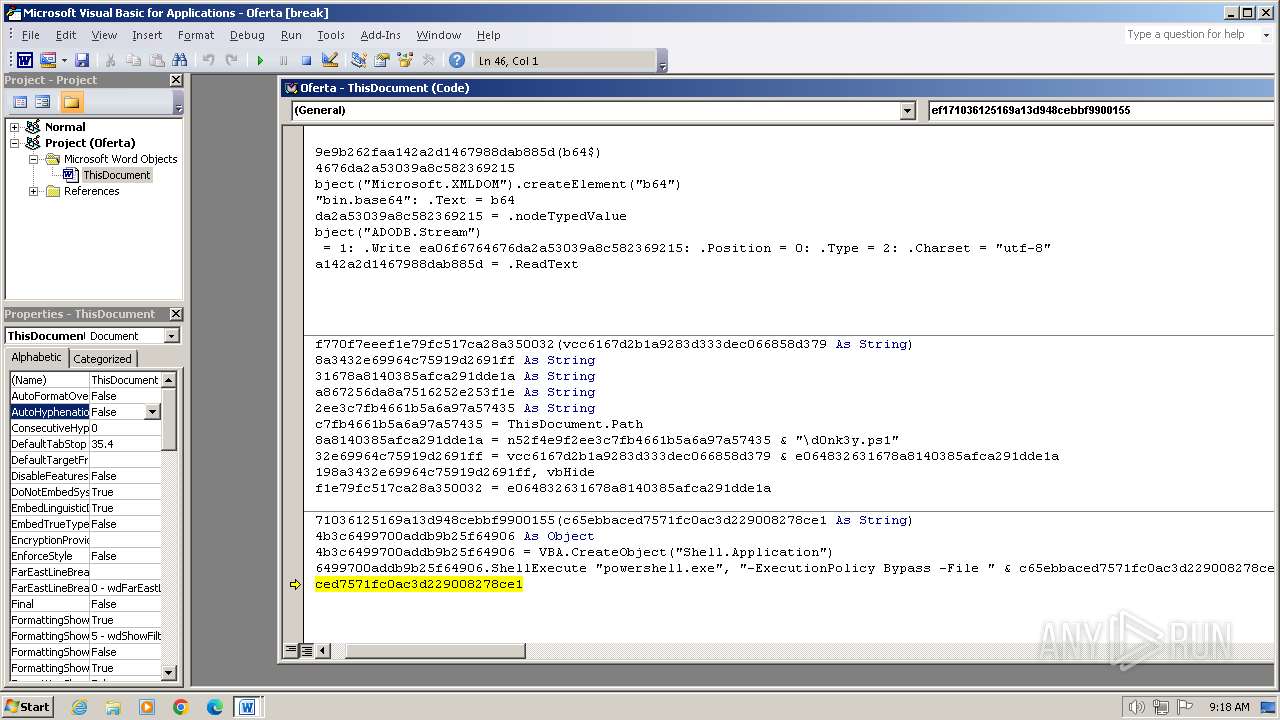
Task: Switch to the Alphabetic properties tab
Action: (x=37, y=358)
